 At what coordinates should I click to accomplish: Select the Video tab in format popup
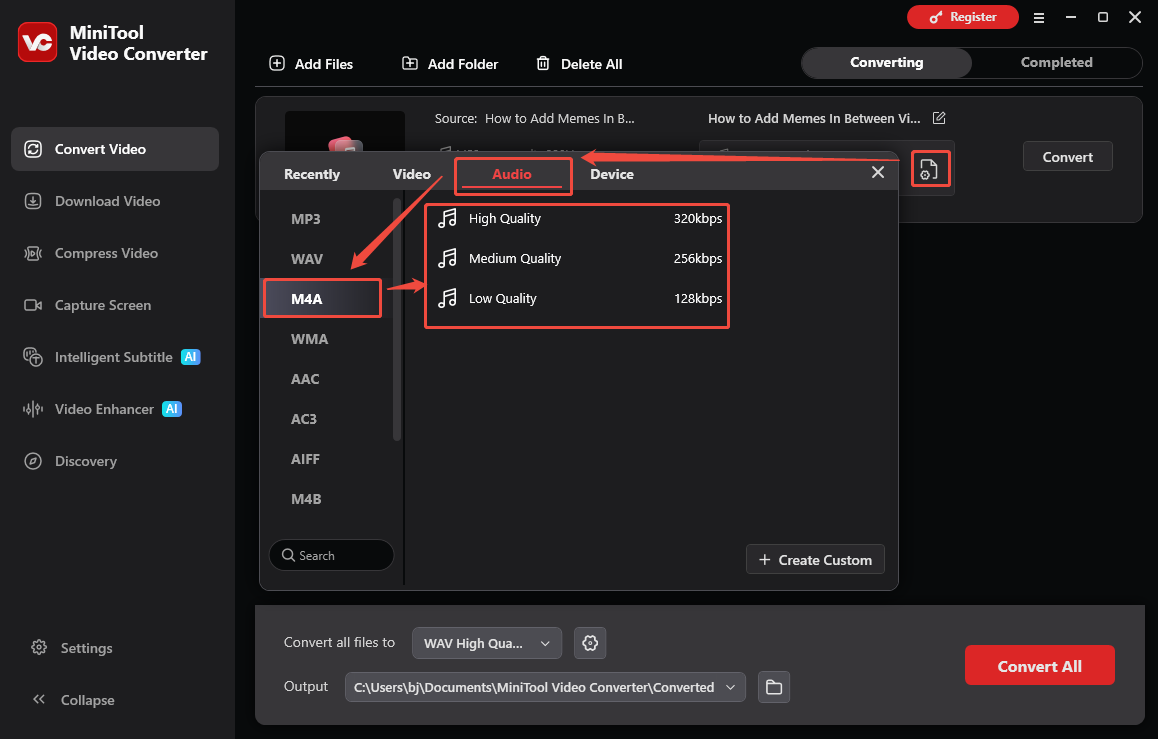point(411,174)
